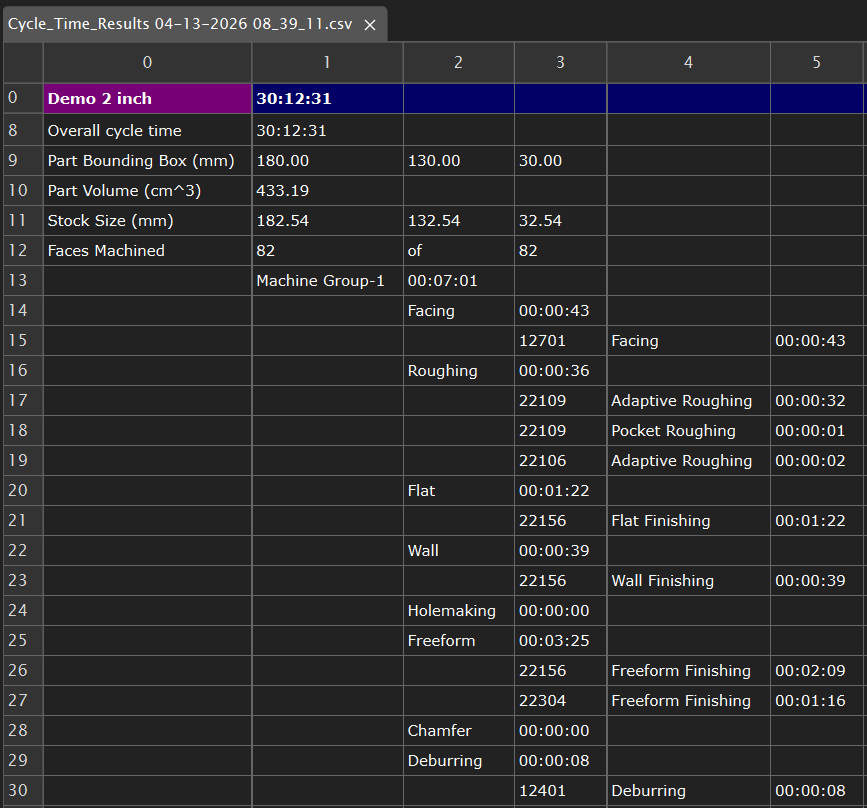The image size is (867, 808).
Task: Select row header 20
Action: (23, 491)
